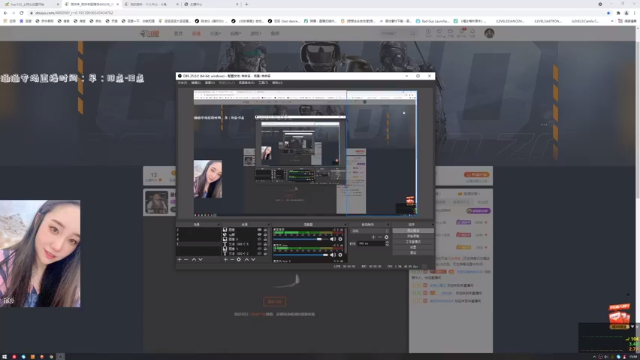Remove selected scene with minus icon
The height and width of the screenshot is (360, 640).
pyautogui.click(x=186, y=260)
